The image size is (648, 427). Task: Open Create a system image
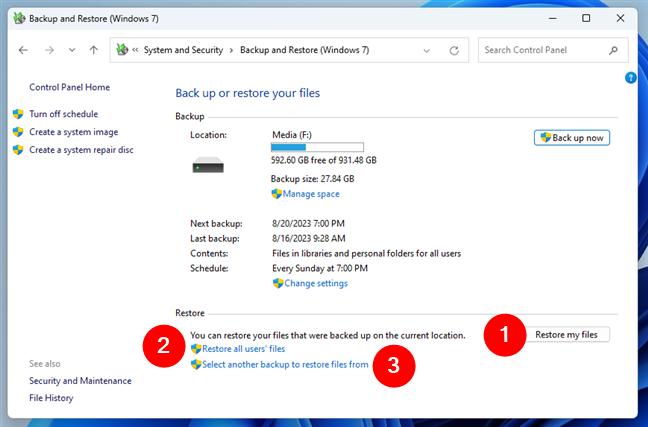tap(74, 132)
